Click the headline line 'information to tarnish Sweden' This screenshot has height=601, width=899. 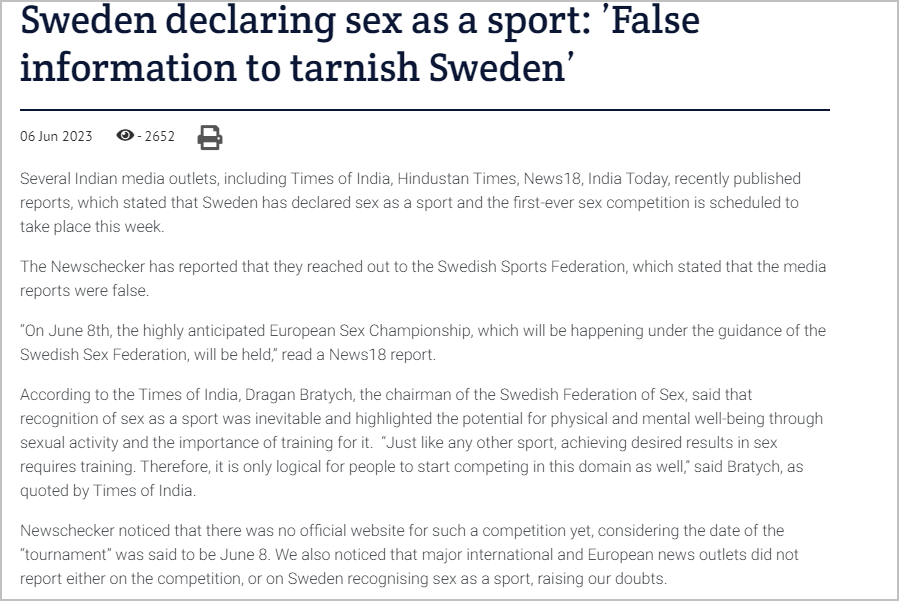point(297,68)
